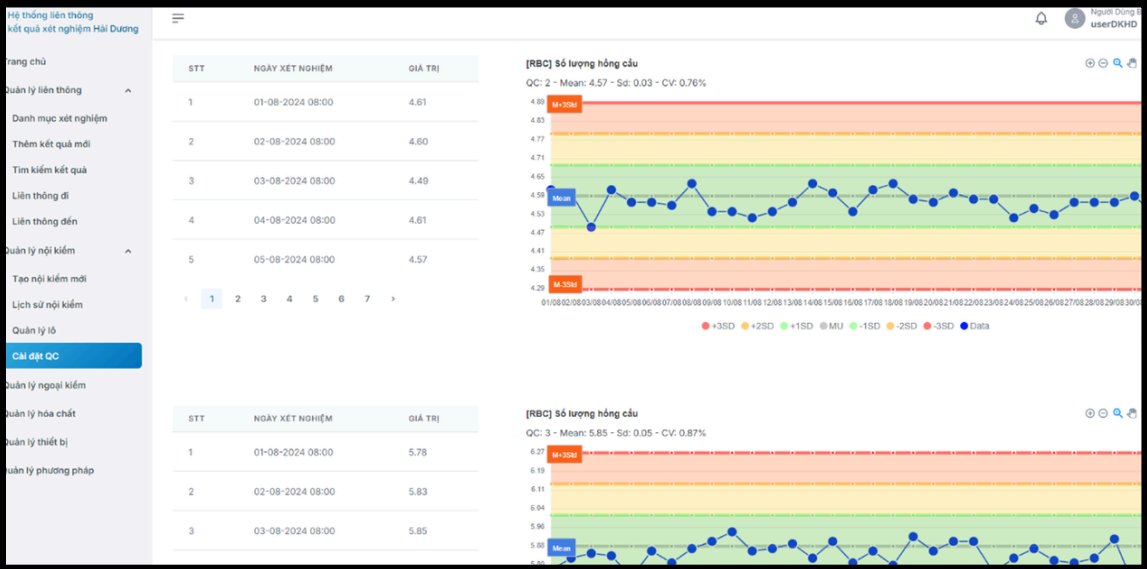The width and height of the screenshot is (1147, 569).
Task: Open Trang chủ in the sidebar
Action: (26, 62)
